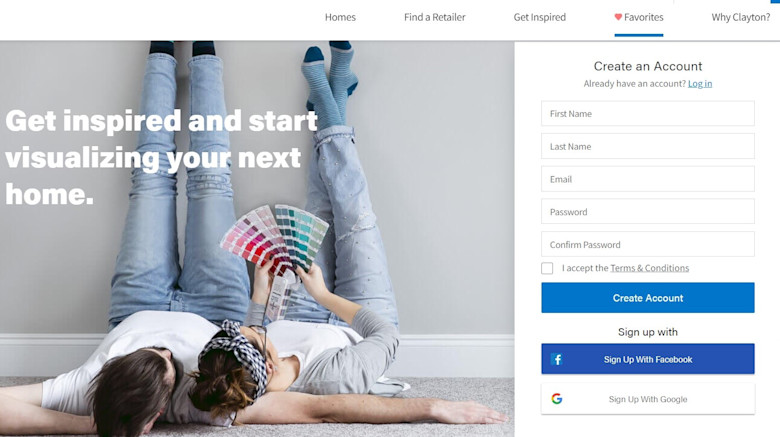Check the accept Terms & Conditions checkbox
This screenshot has height=437, width=780.
pos(547,268)
